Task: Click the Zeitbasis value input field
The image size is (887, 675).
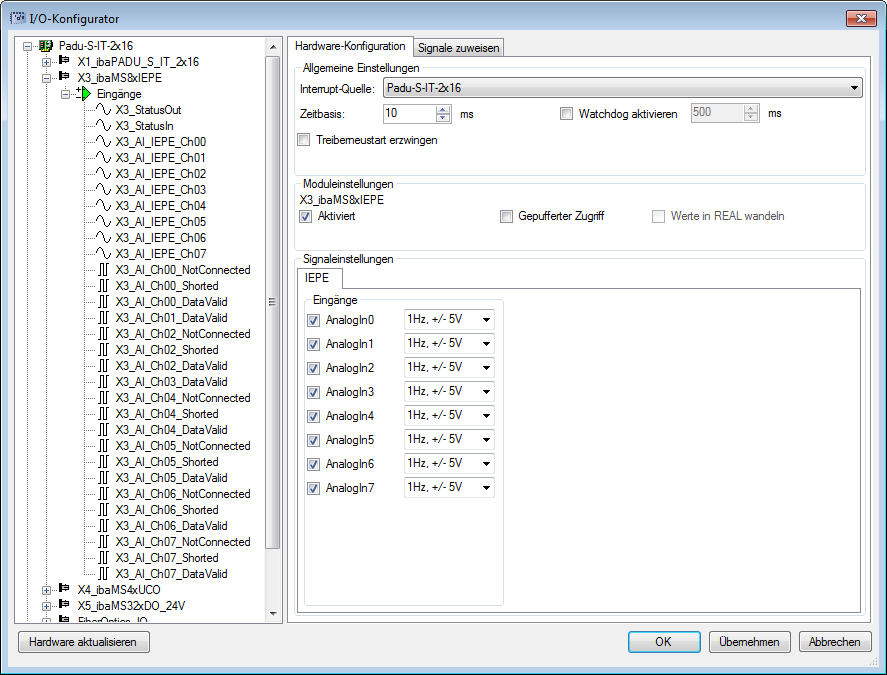Action: pyautogui.click(x=409, y=114)
